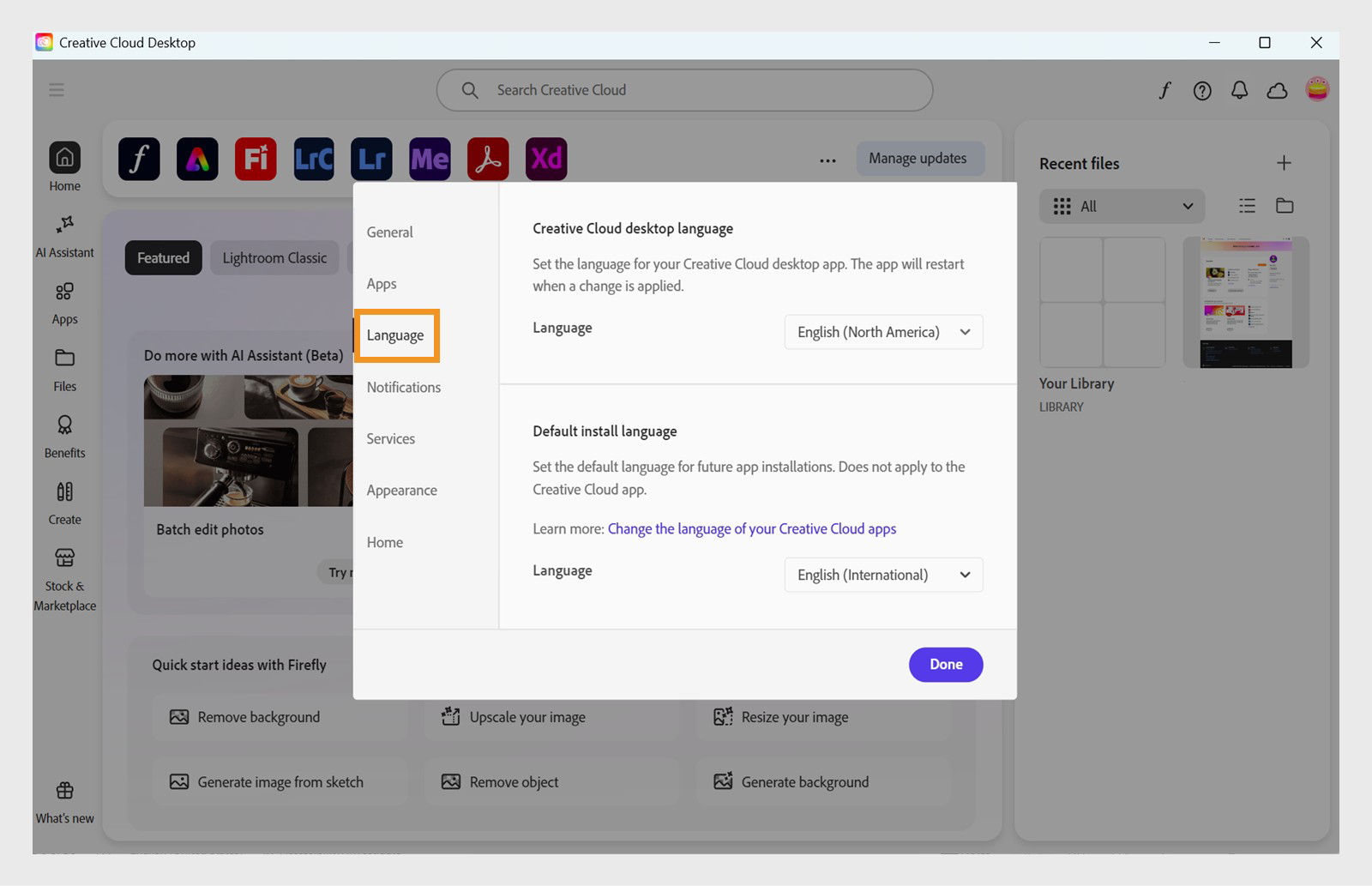Screen dimensions: 1372x886
Task: Open Files in the sidebar
Action: click(x=64, y=371)
